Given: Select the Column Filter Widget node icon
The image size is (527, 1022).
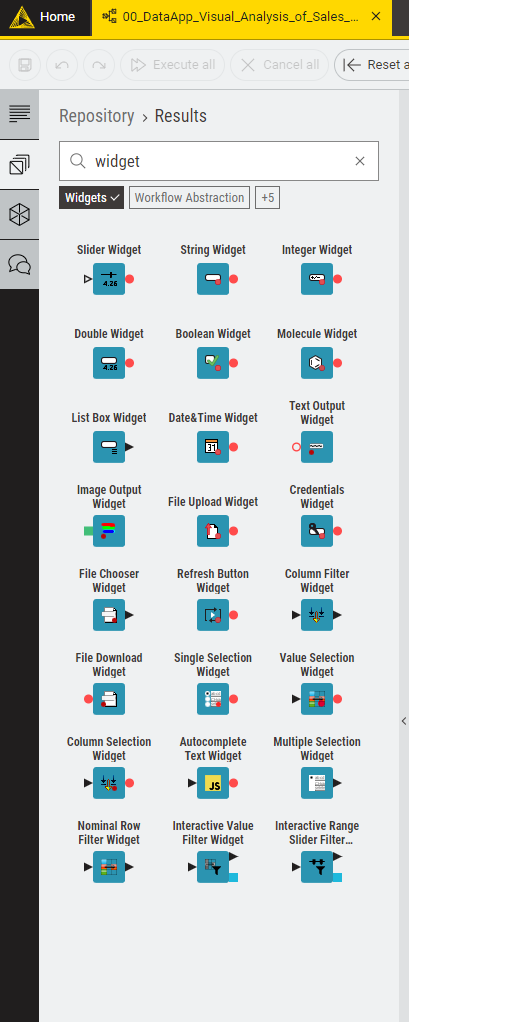Looking at the screenshot, I should coord(317,615).
